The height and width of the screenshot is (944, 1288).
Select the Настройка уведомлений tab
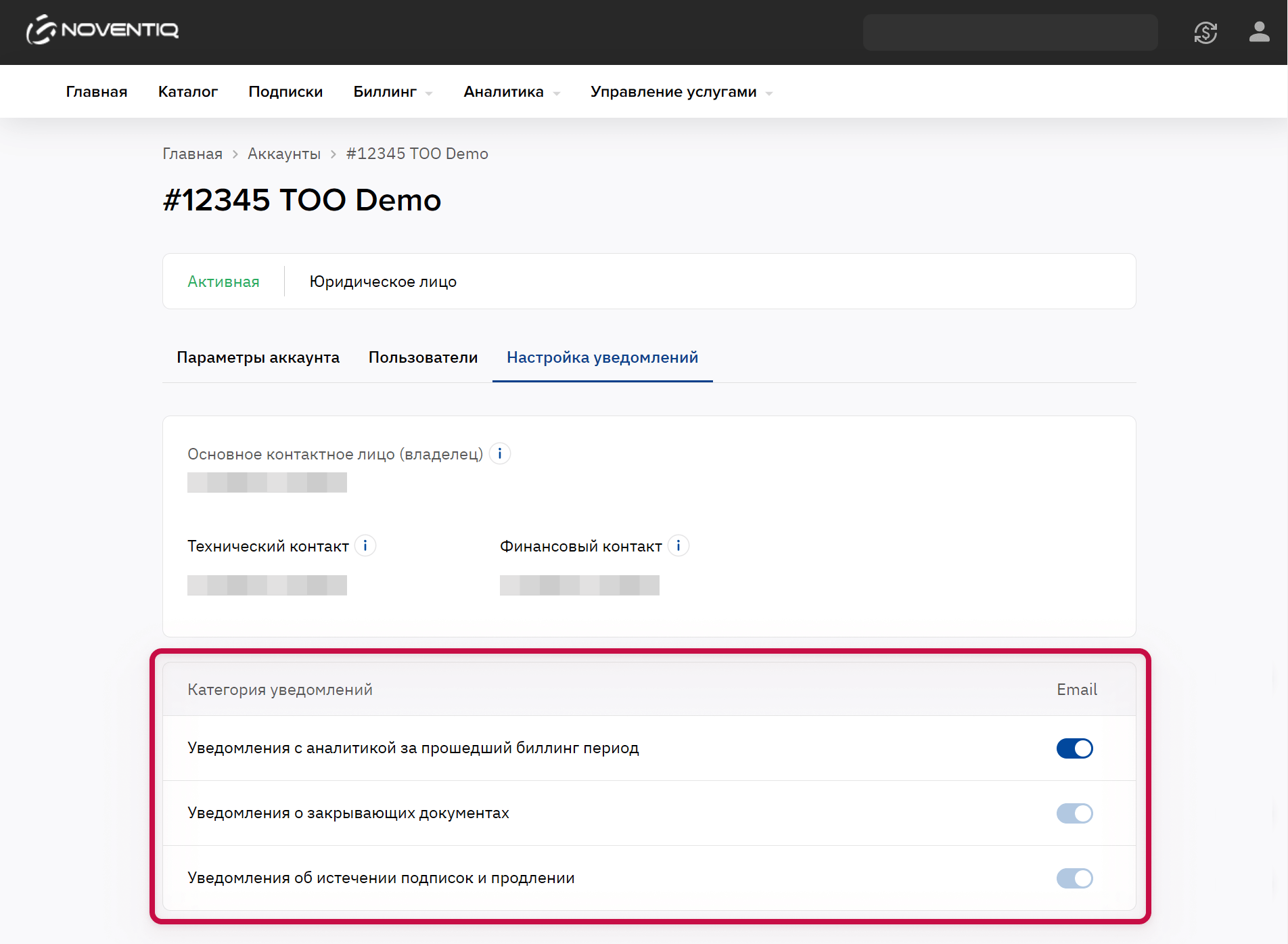602,357
